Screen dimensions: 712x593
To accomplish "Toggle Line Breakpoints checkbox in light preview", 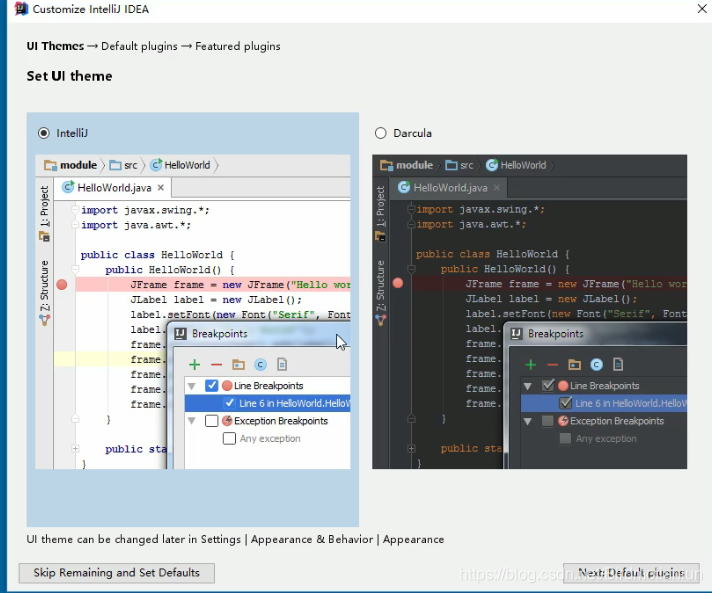I will pyautogui.click(x=212, y=385).
